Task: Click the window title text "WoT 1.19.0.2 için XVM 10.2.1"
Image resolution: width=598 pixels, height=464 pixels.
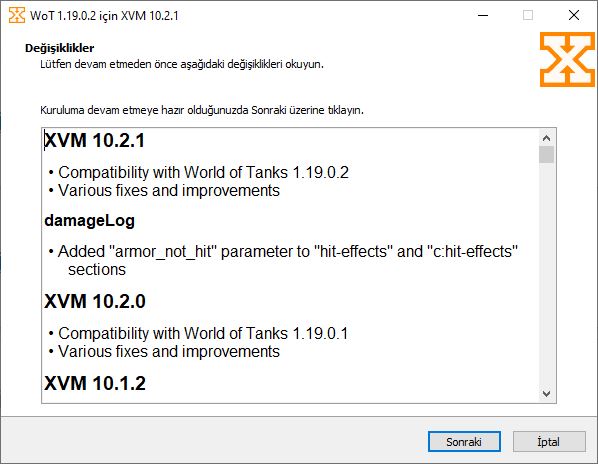Action: (104, 16)
